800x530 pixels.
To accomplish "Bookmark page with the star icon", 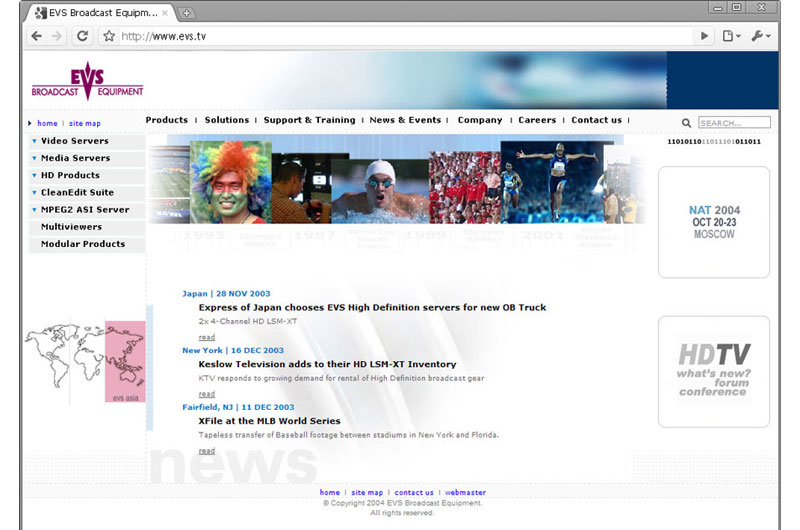I will pos(109,36).
